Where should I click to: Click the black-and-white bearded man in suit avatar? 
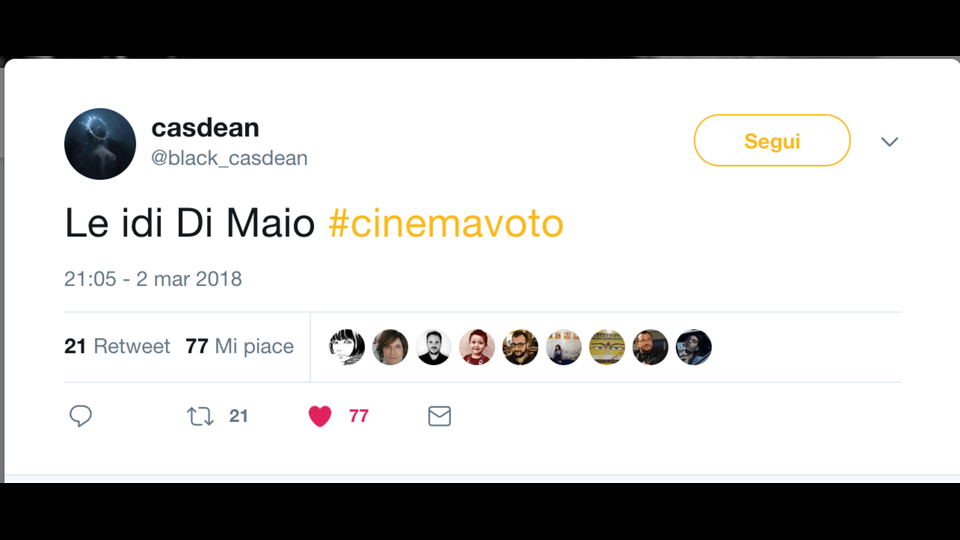[434, 347]
